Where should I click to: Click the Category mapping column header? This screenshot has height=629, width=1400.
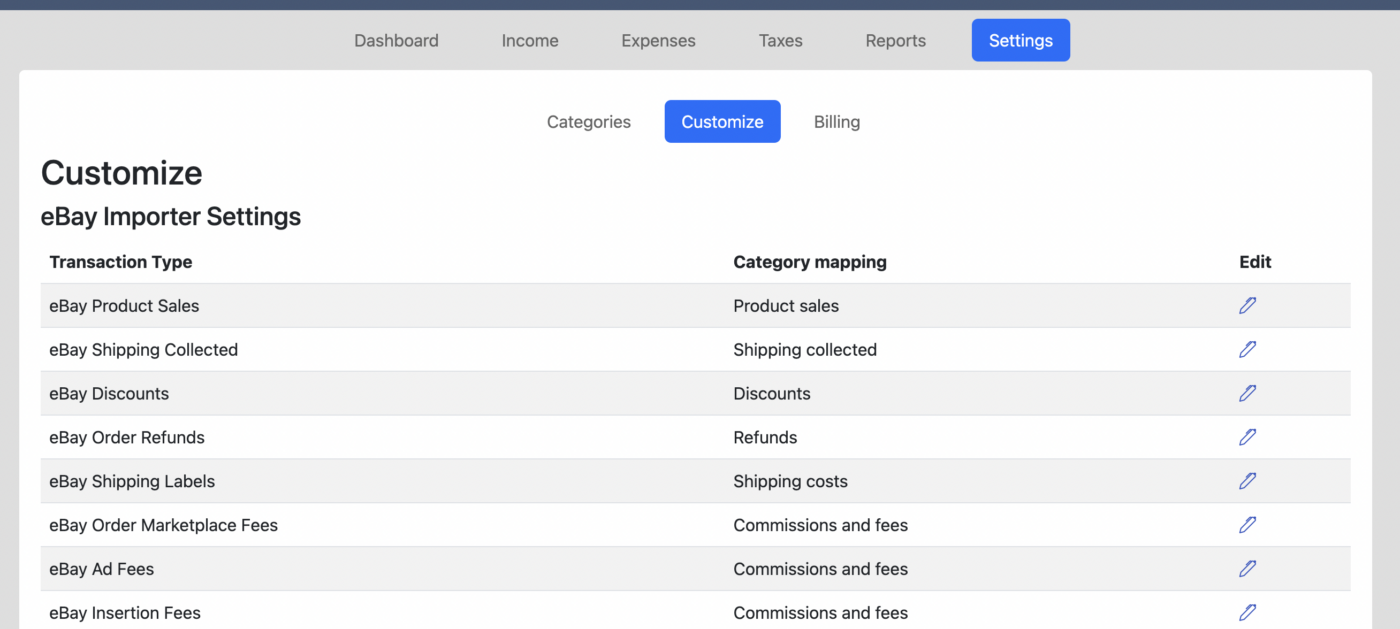pos(809,262)
